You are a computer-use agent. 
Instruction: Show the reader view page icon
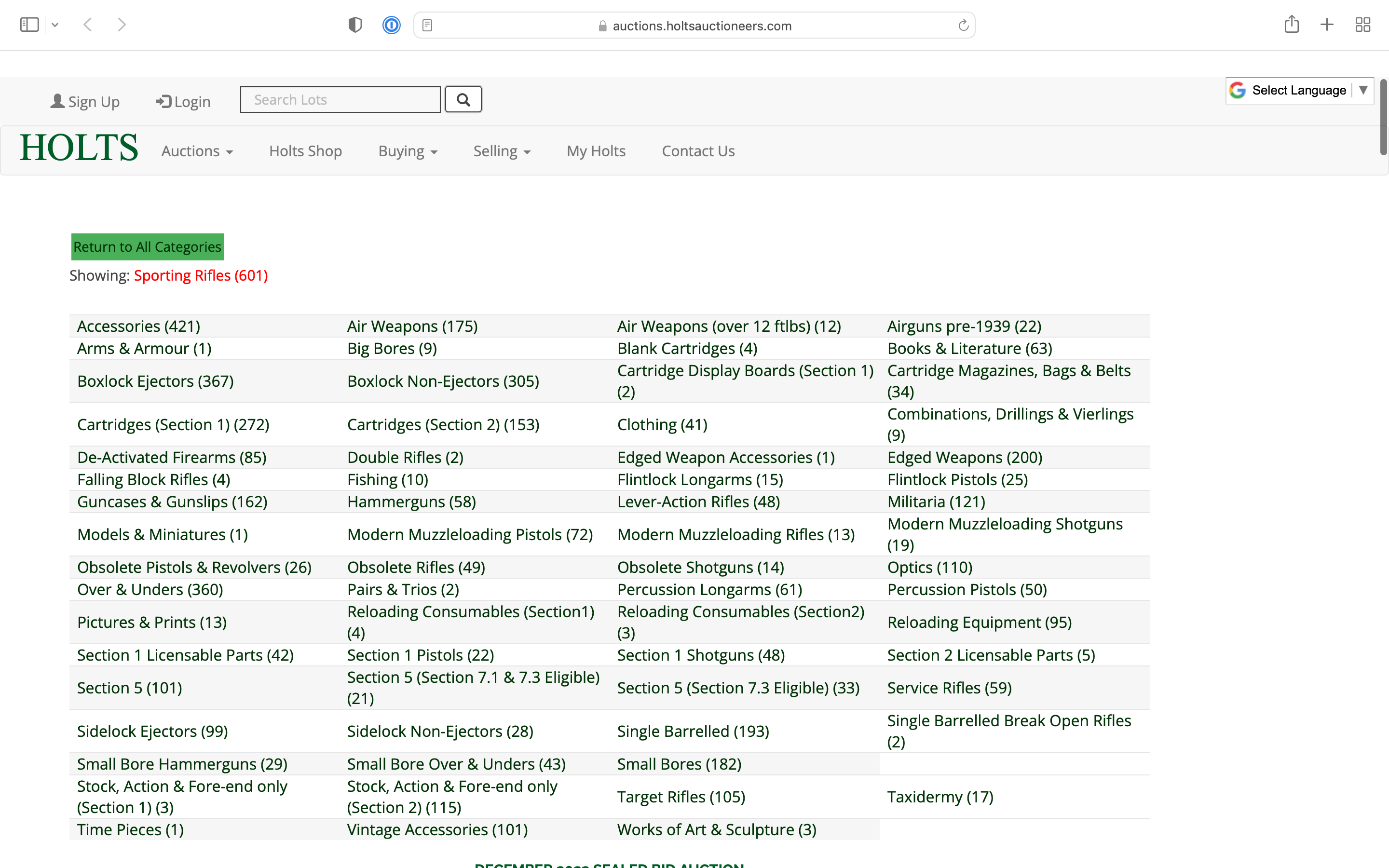(x=427, y=25)
